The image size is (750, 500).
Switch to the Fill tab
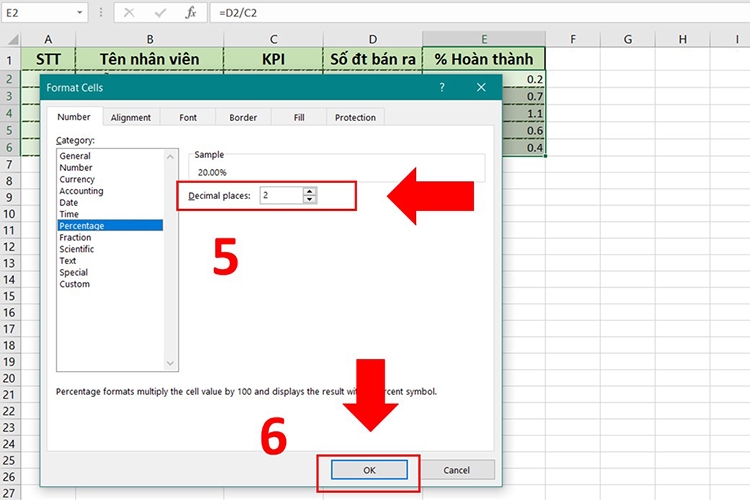(x=299, y=117)
